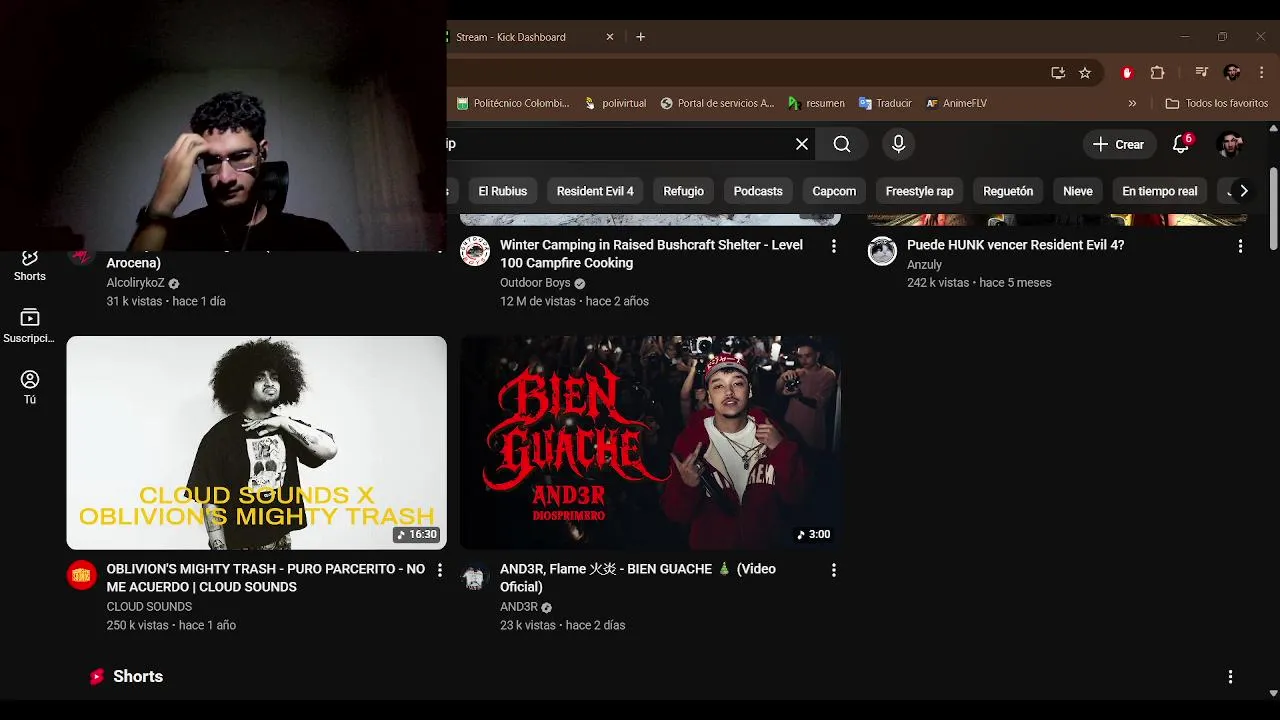This screenshot has width=1280, height=720.
Task: Open the Anzuly channel name
Action: click(x=924, y=265)
